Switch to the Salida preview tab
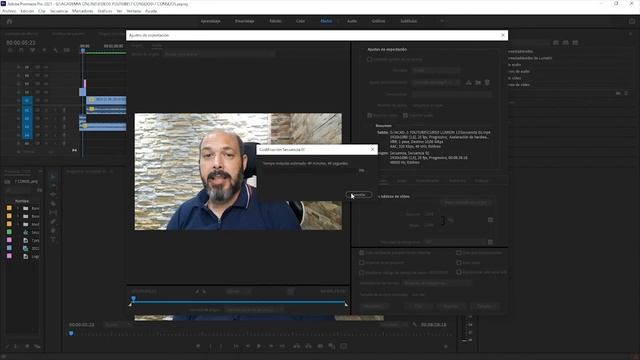Screen dimensions: 640x360 pyautogui.click(x=157, y=46)
